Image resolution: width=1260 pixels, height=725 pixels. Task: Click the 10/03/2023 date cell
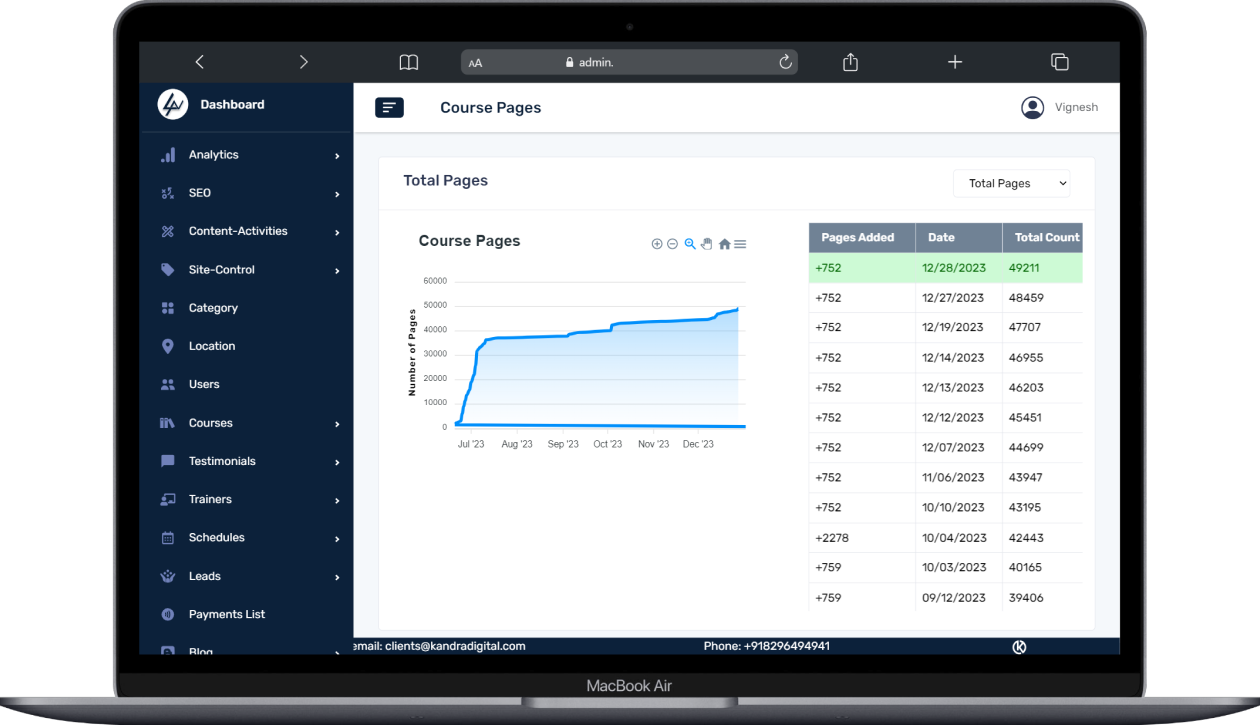(x=959, y=568)
